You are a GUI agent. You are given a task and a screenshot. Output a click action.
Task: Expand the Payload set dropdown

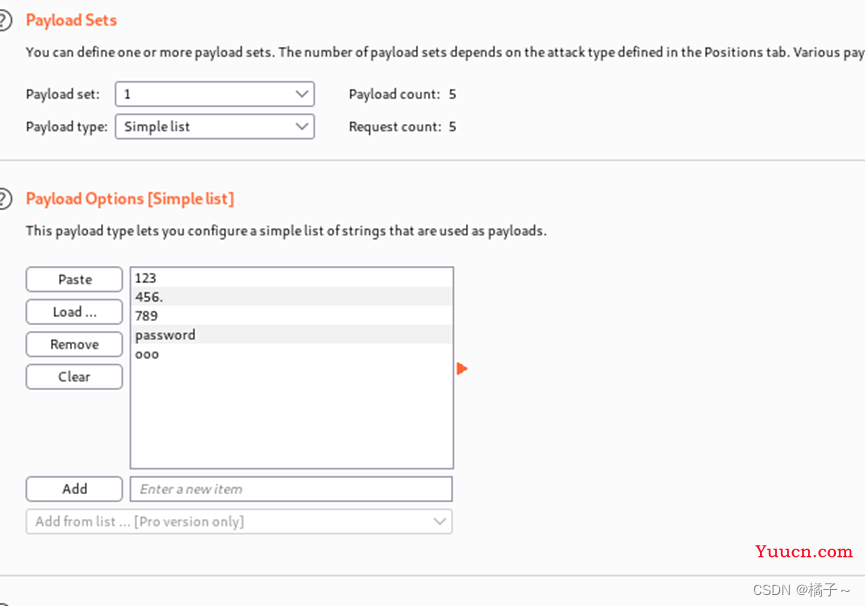[215, 94]
